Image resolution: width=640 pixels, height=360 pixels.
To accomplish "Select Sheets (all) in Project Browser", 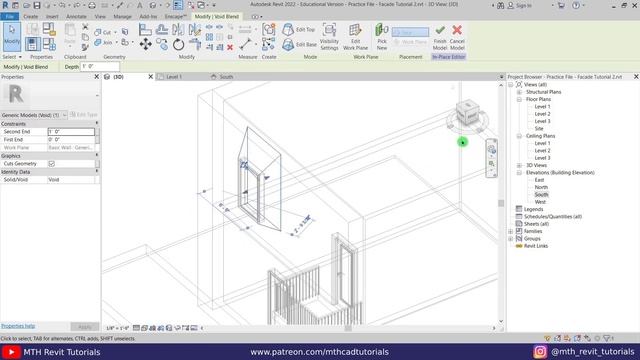I will [x=536, y=224].
